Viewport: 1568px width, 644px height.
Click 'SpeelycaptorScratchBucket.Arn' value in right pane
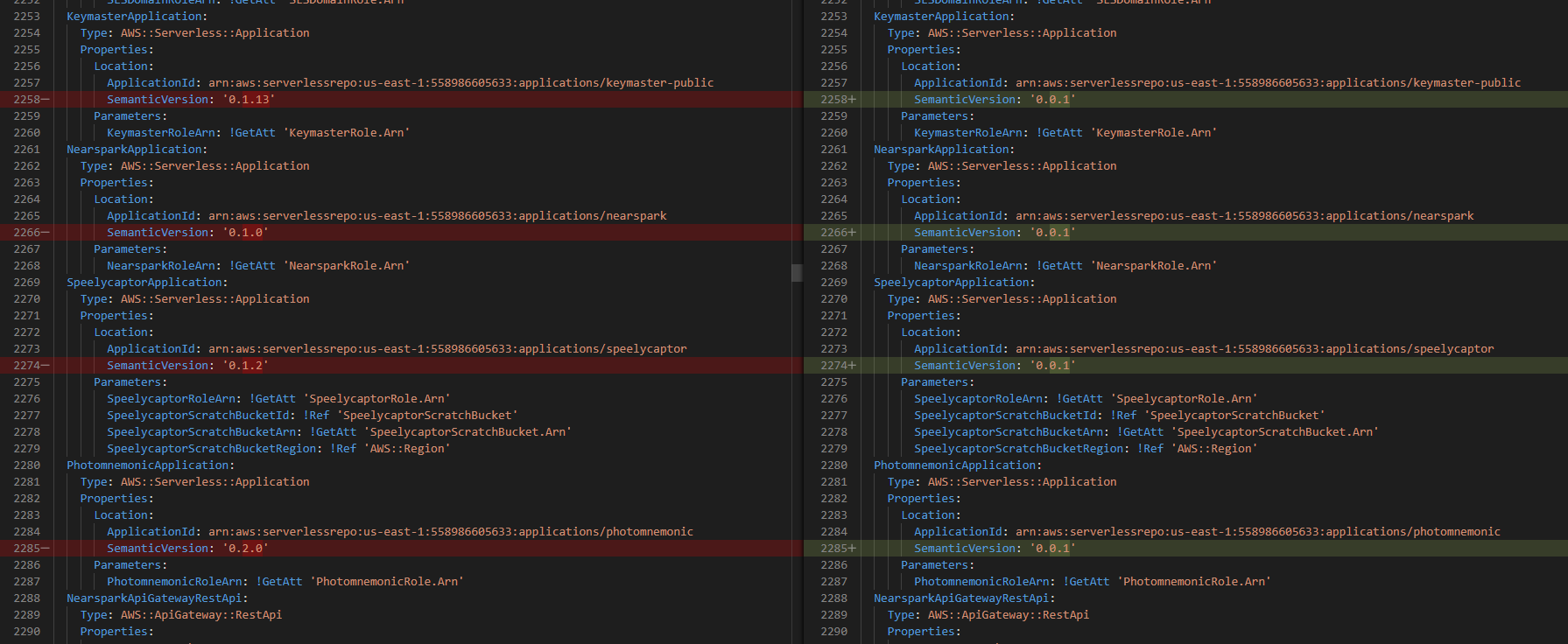(x=1275, y=432)
